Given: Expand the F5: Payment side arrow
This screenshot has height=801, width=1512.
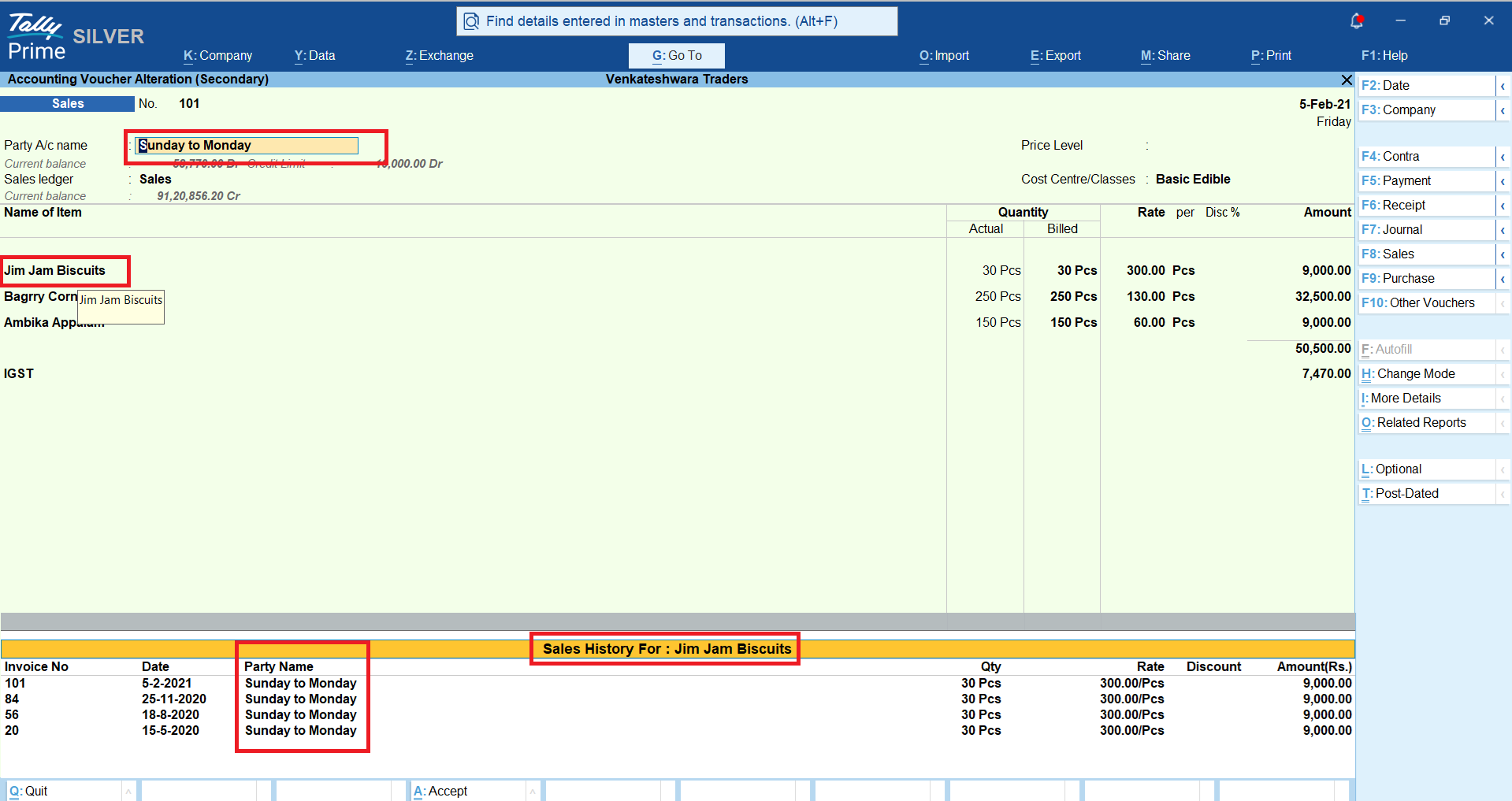Looking at the screenshot, I should point(1503,181).
